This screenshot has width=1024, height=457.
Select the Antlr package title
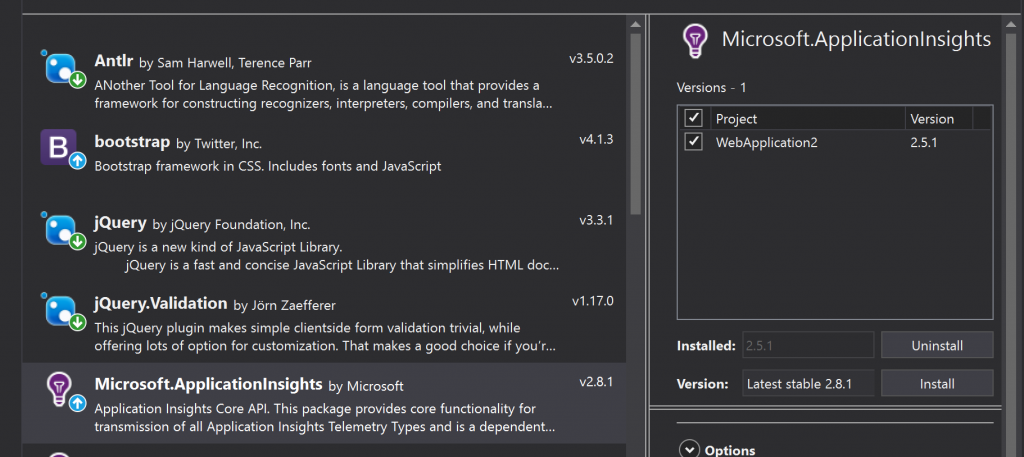pos(114,61)
